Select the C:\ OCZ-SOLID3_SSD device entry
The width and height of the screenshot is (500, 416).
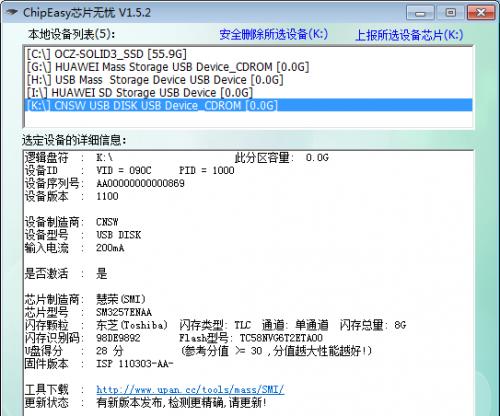(248, 54)
